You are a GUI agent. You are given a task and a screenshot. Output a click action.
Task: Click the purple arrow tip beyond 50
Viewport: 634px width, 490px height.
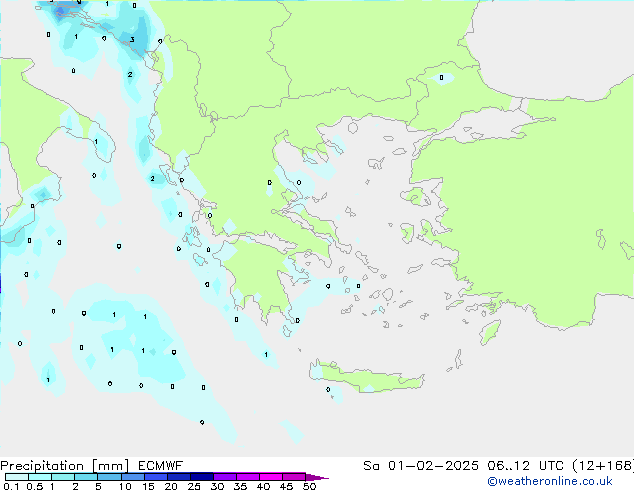(x=317, y=477)
